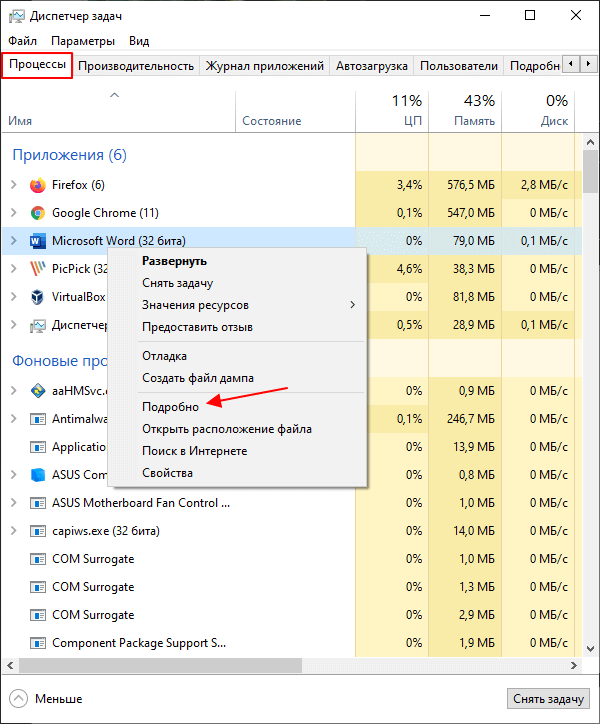Switch to the Подробности tab

coord(534,66)
